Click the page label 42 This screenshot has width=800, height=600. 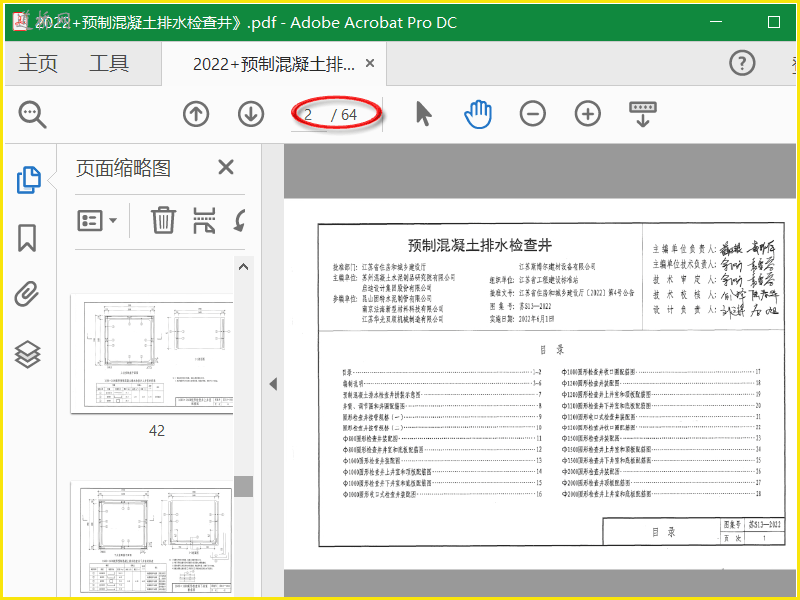click(157, 431)
